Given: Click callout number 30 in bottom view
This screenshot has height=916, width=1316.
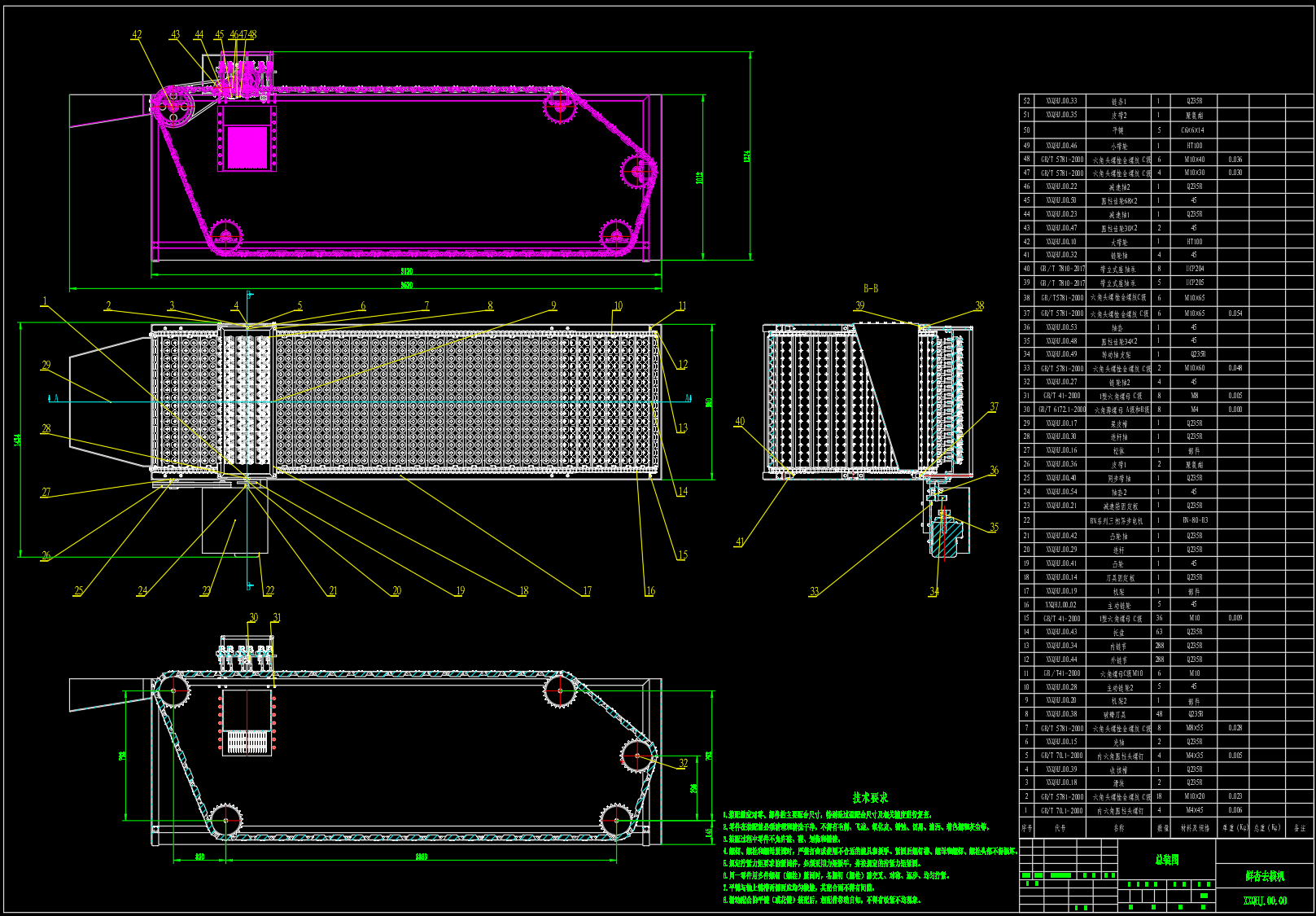Looking at the screenshot, I should [x=253, y=618].
